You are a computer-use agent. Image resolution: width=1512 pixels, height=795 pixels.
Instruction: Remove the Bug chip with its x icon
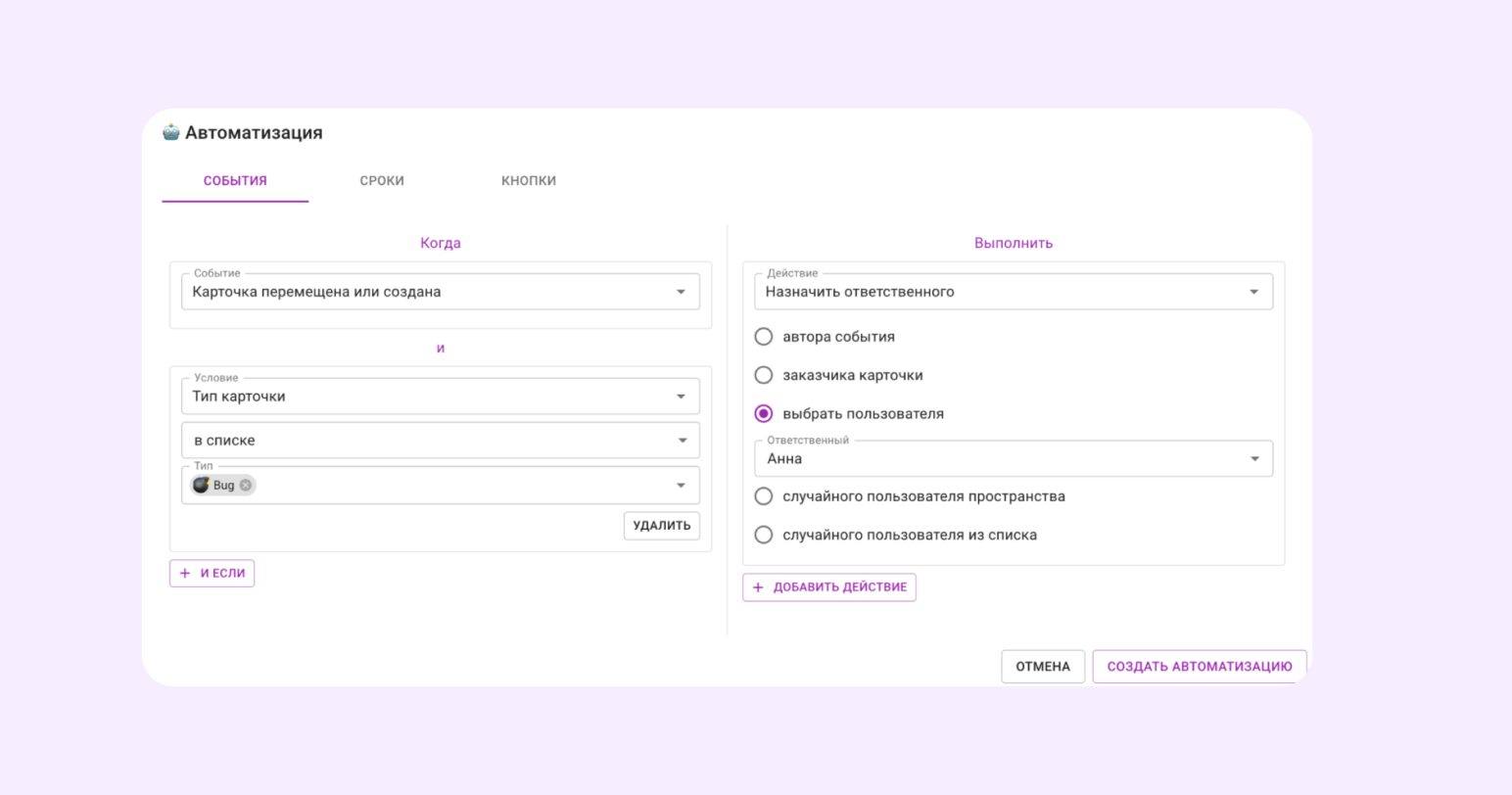[246, 486]
